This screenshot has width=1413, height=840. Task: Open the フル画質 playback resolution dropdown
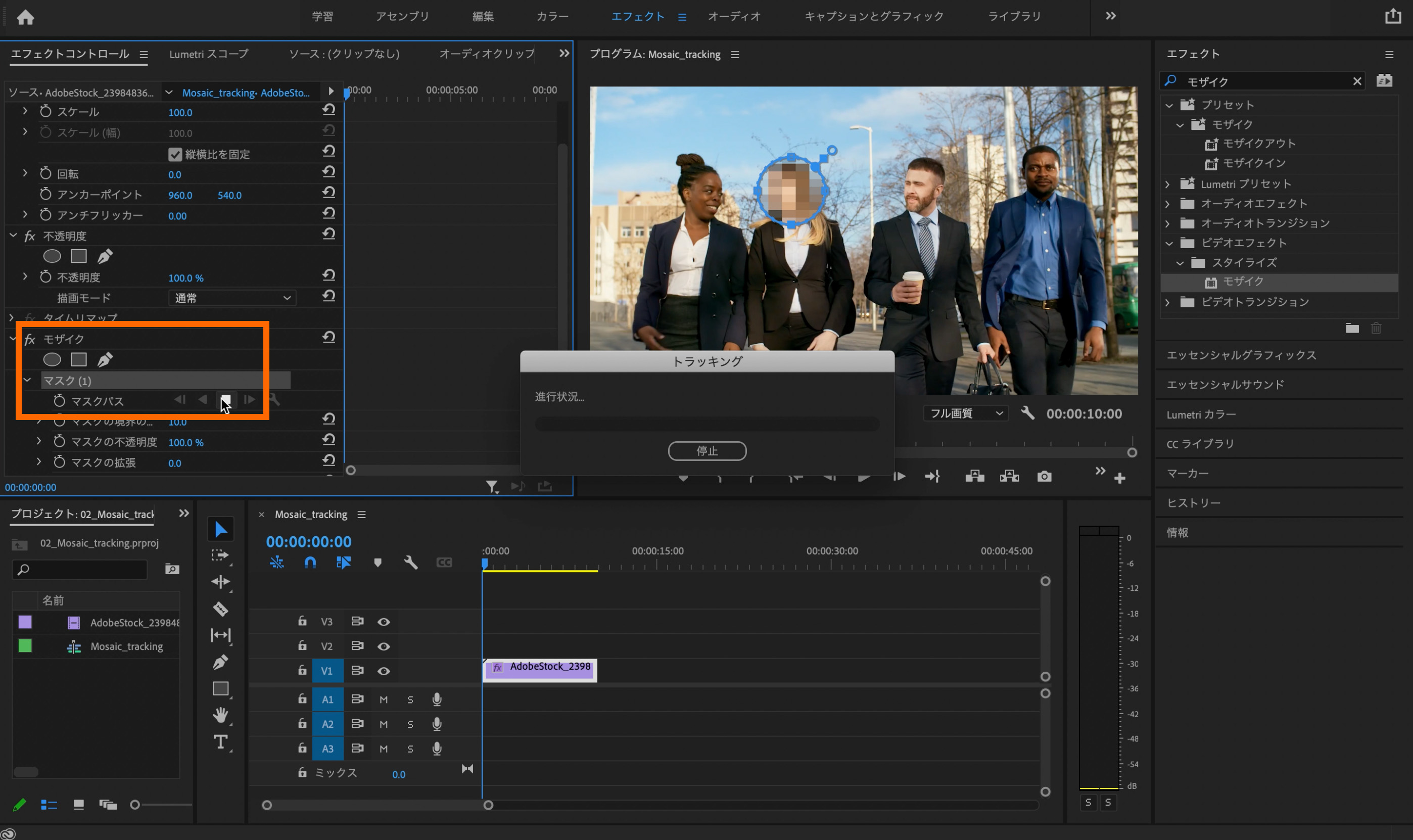(965, 414)
